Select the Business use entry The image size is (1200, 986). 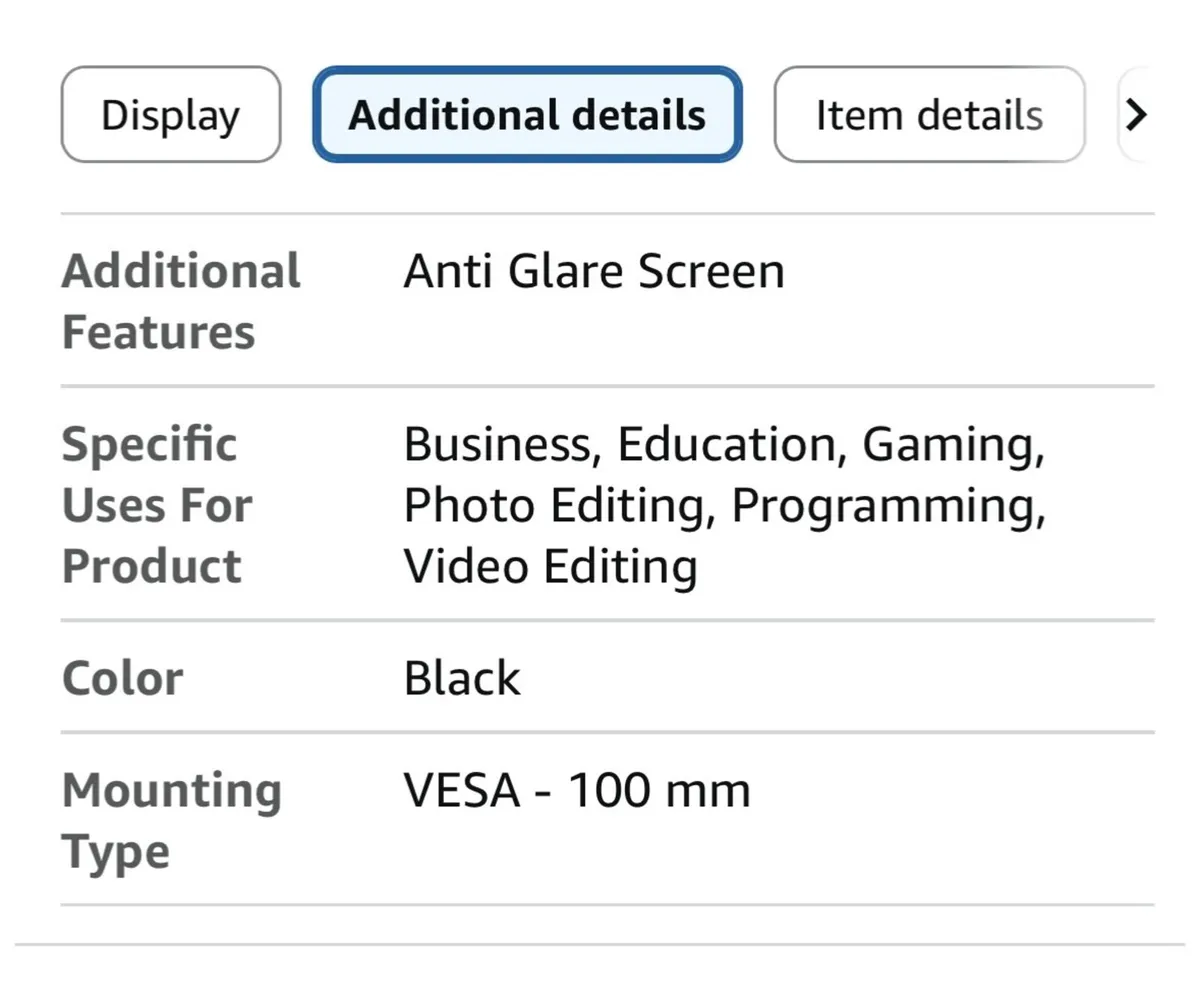pyautogui.click(x=495, y=444)
